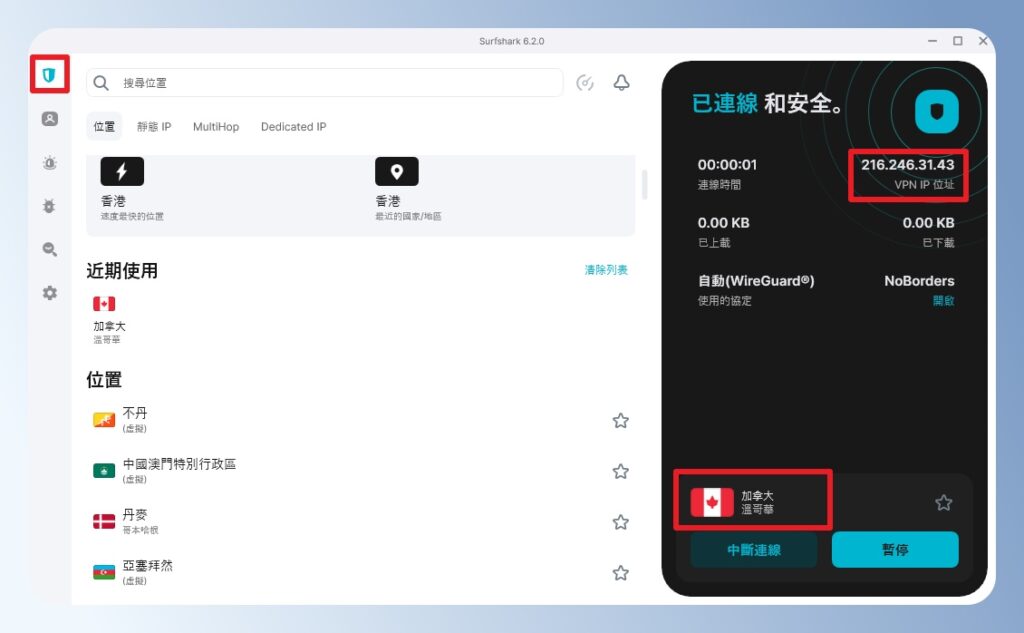
Task: Favorite 不丹 by clicking its star
Action: tap(621, 421)
